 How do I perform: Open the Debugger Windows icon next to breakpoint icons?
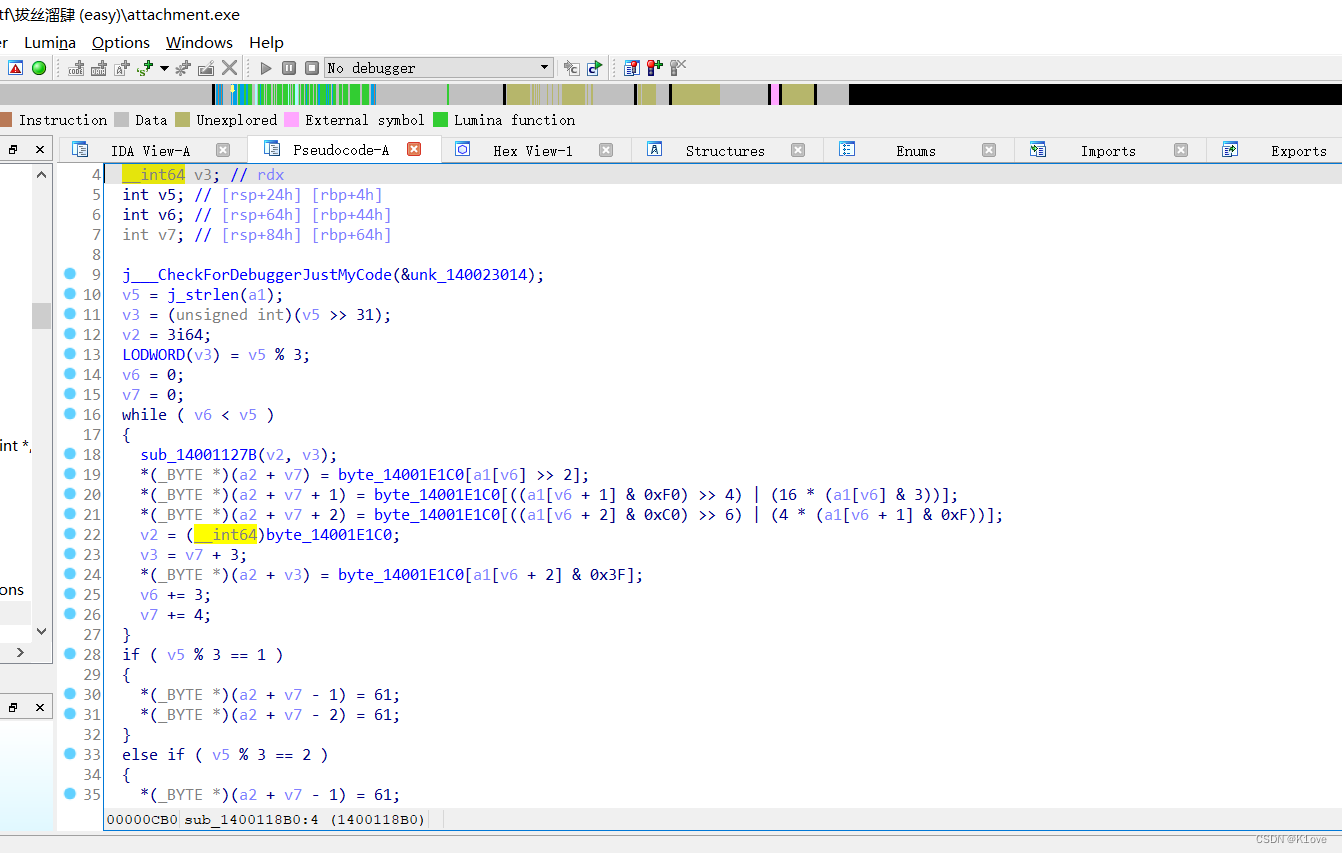(x=632, y=67)
